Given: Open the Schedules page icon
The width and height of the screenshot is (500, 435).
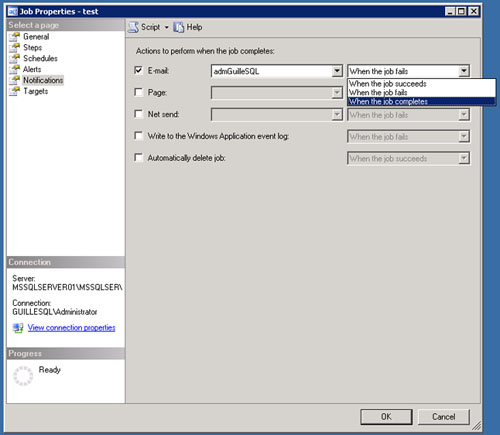Looking at the screenshot, I should (14, 58).
